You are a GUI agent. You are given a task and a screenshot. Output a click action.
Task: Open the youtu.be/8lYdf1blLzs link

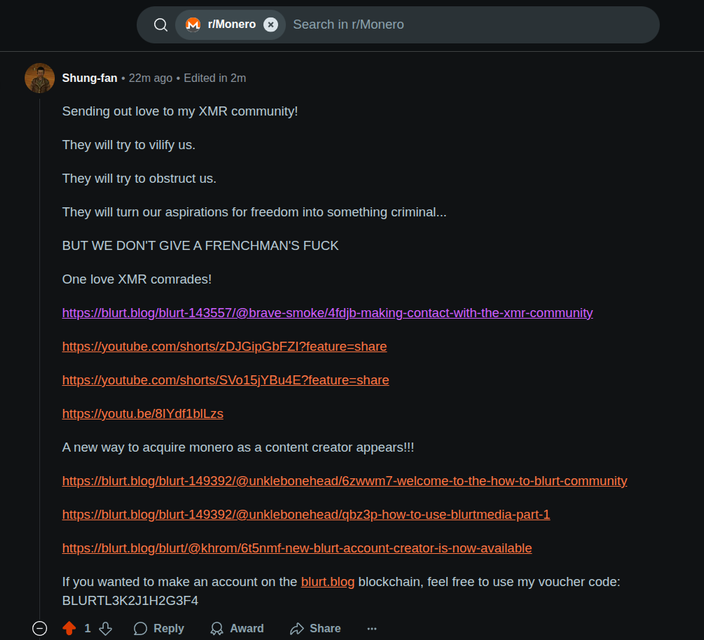143,414
